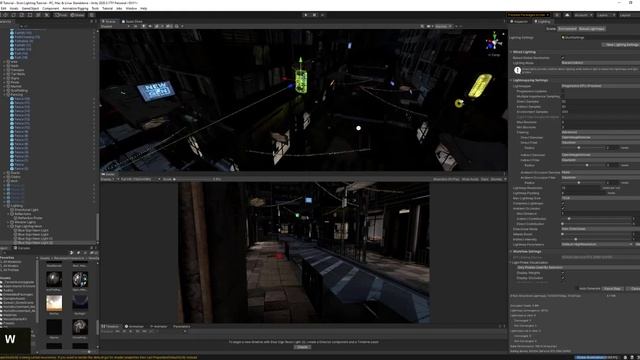Open the Preview Packages in Use dropdown
This screenshot has height=360, width=640.
(x=528, y=15)
